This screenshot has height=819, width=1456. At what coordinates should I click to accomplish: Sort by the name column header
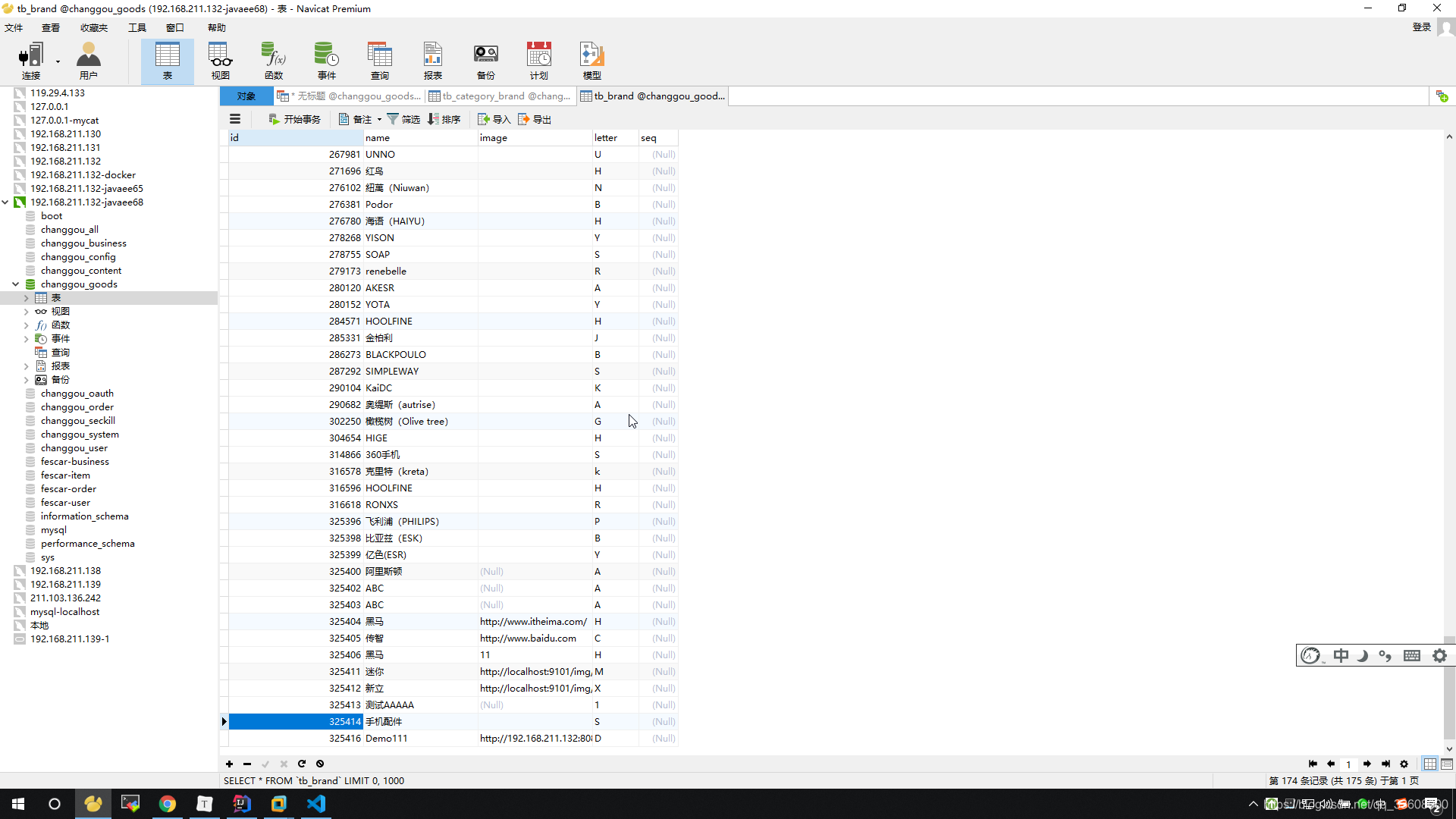click(420, 138)
